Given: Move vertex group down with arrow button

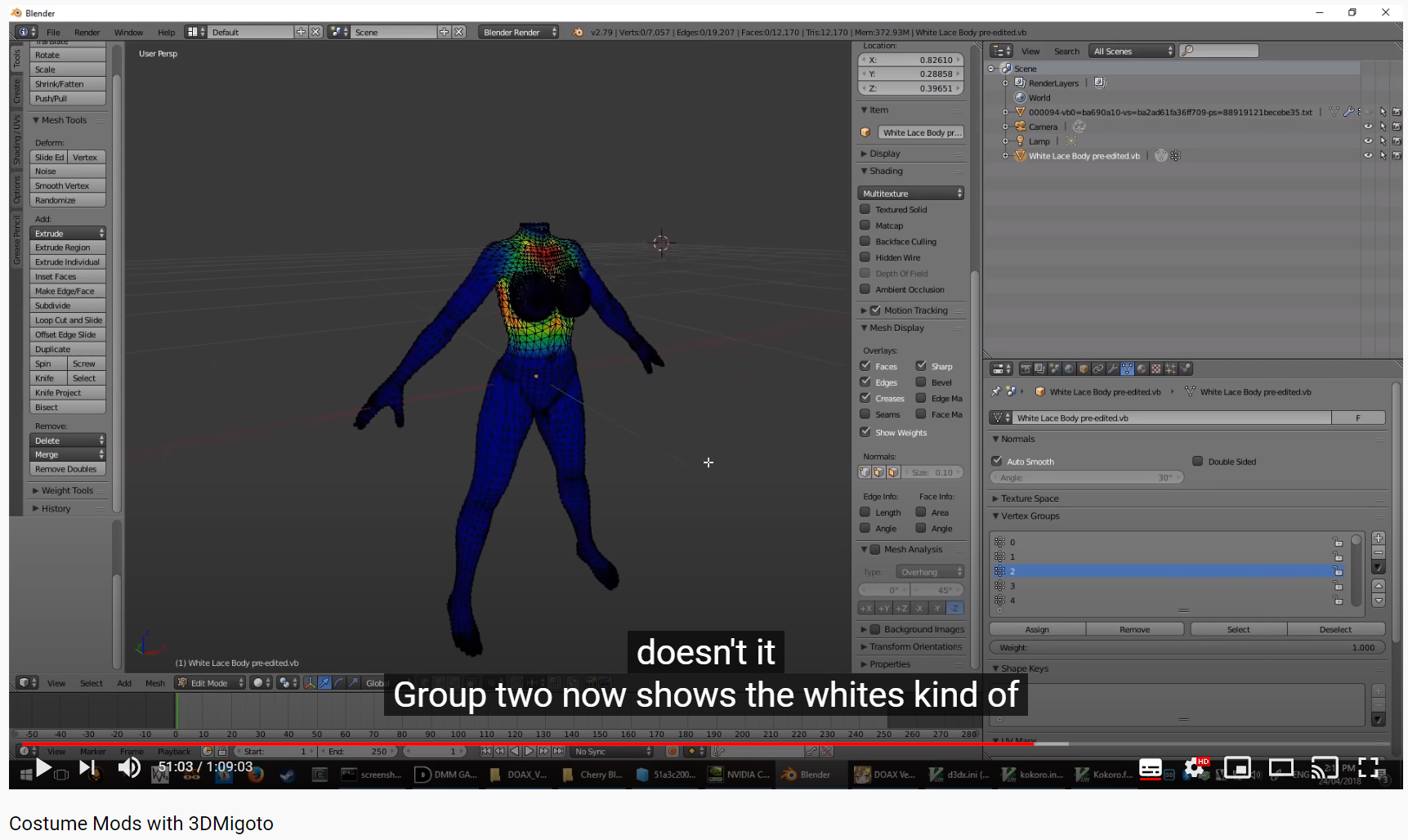Looking at the screenshot, I should (x=1379, y=601).
